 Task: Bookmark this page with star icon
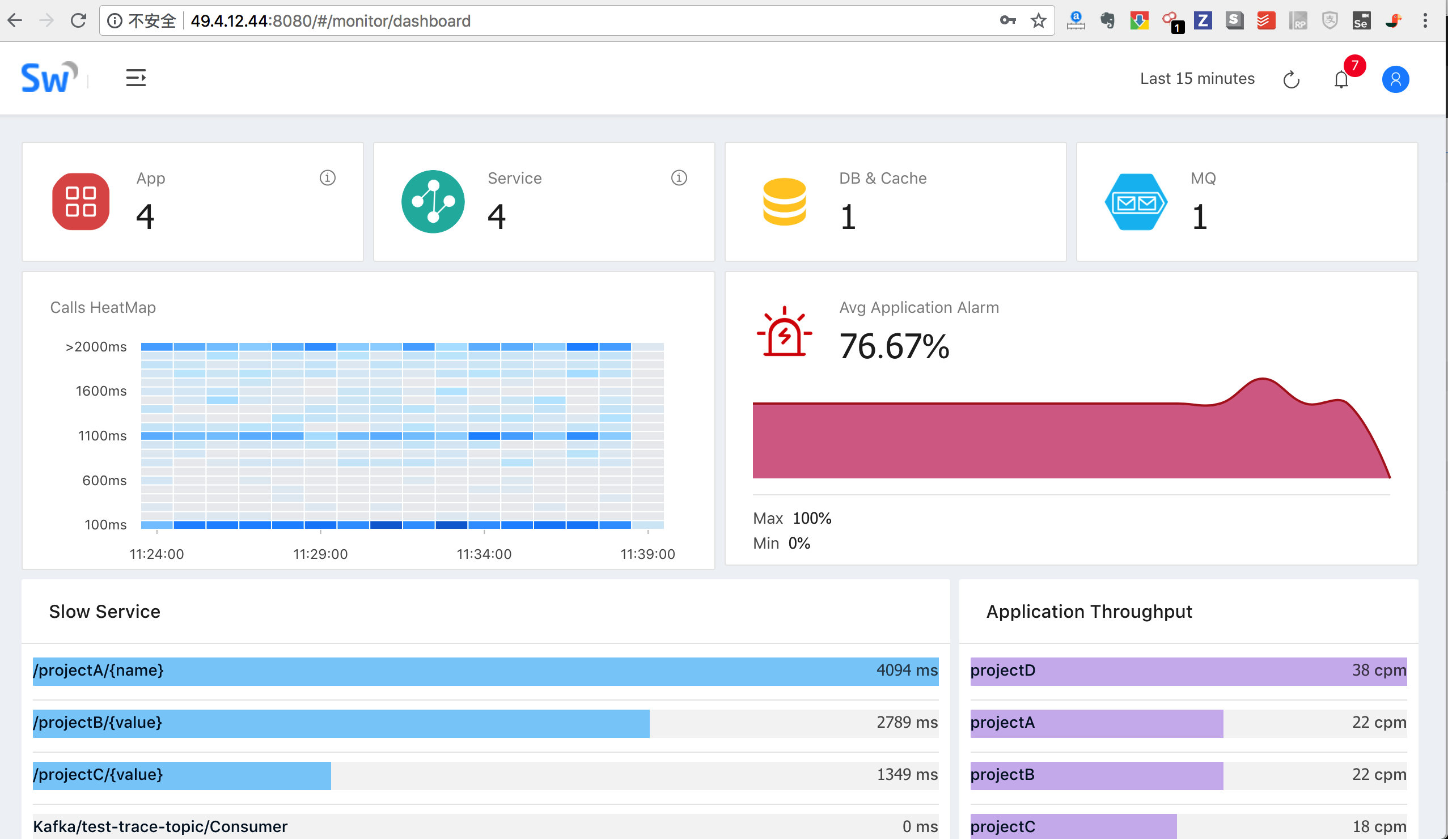1038,22
